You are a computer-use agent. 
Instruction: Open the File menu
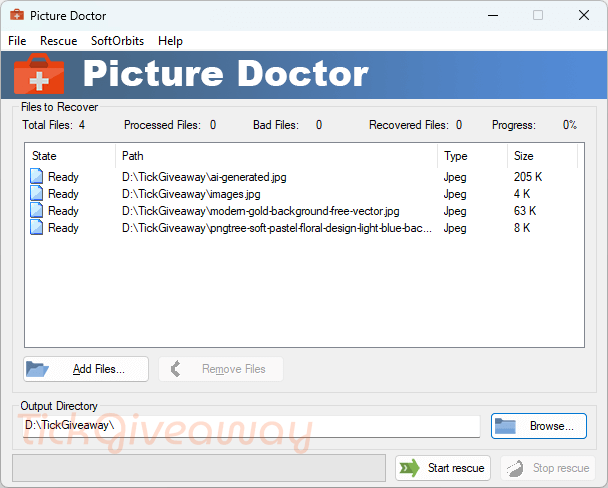(x=17, y=41)
